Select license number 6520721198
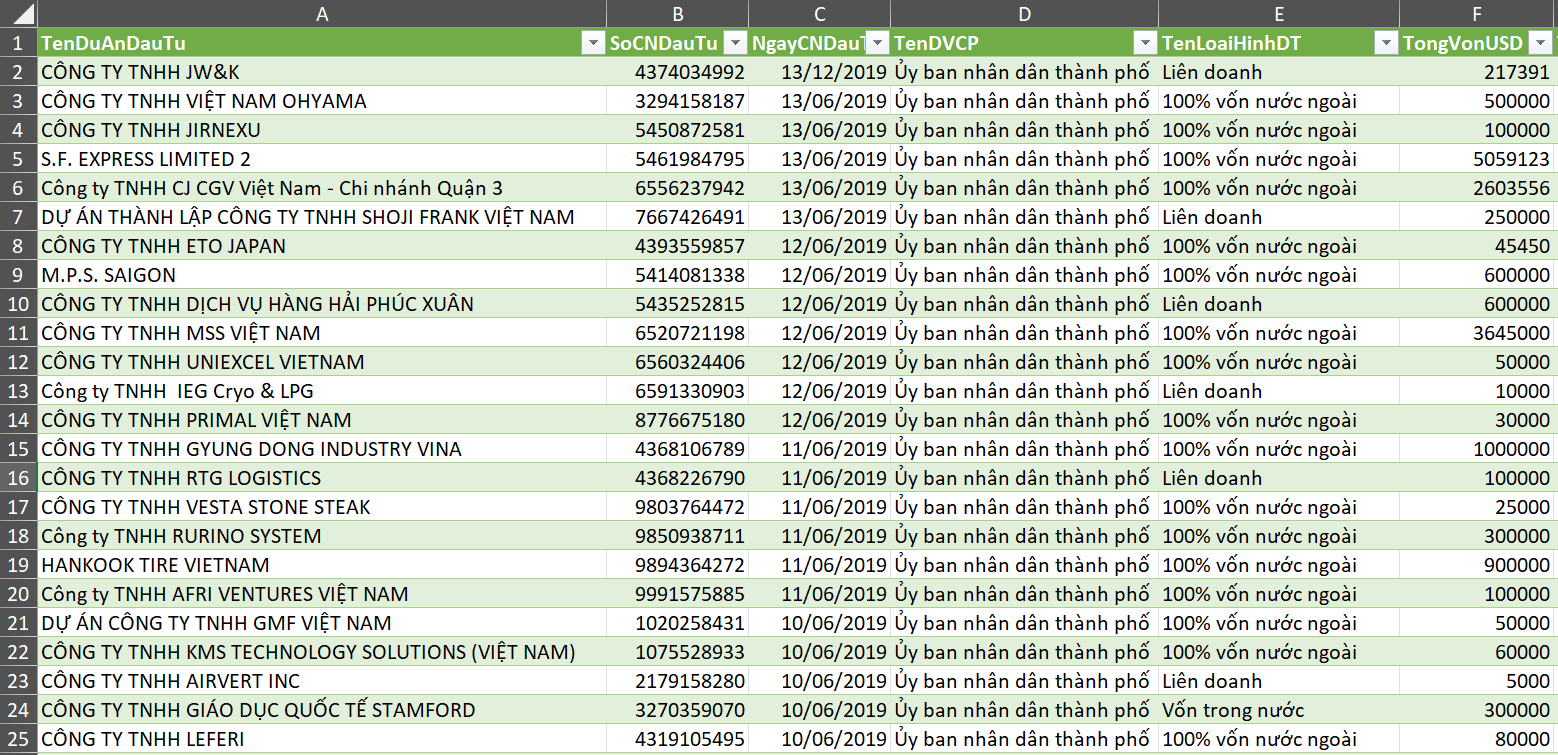The image size is (1558, 755). 678,333
